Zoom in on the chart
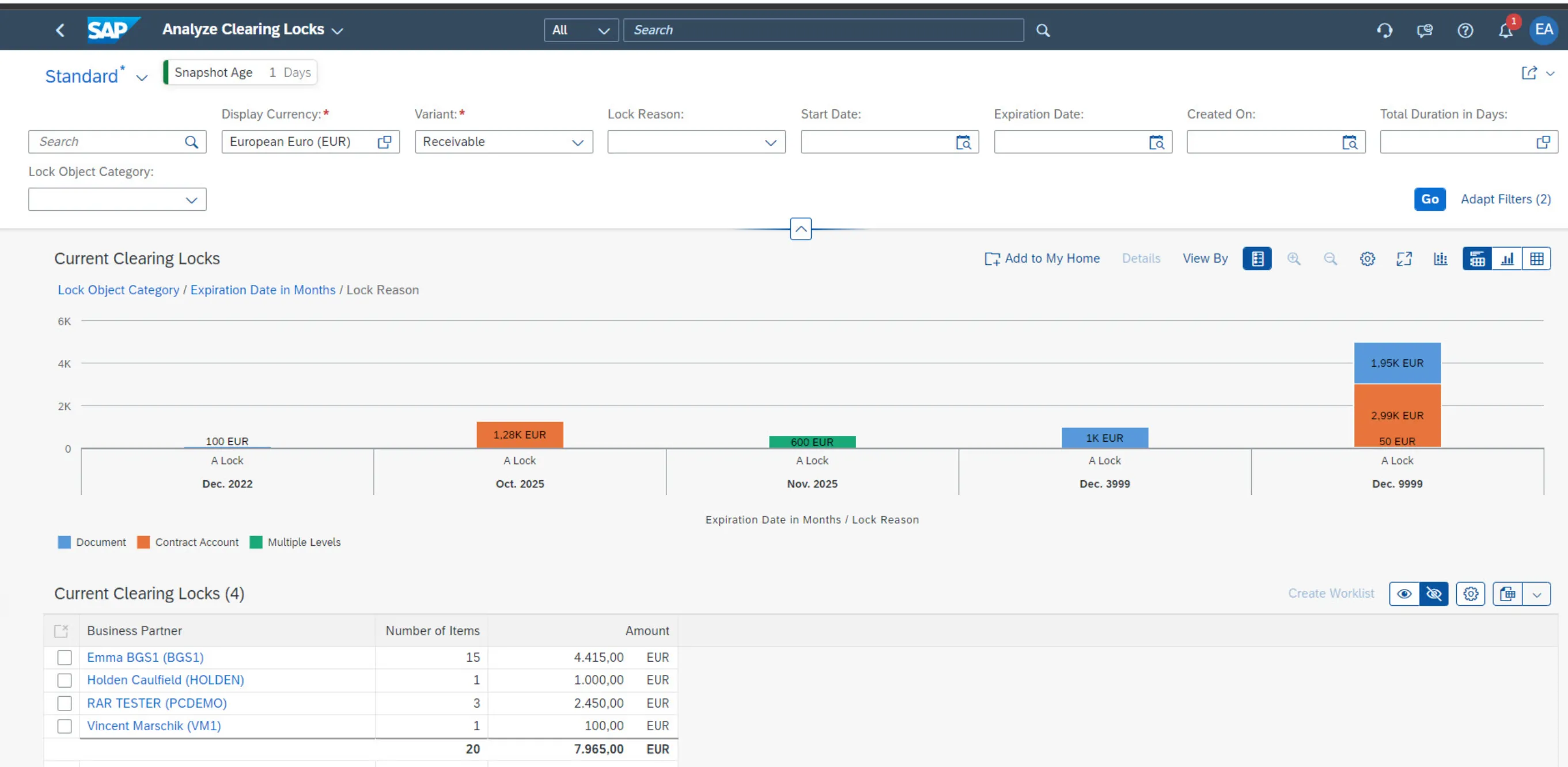The width and height of the screenshot is (1568, 767). coord(1293,259)
